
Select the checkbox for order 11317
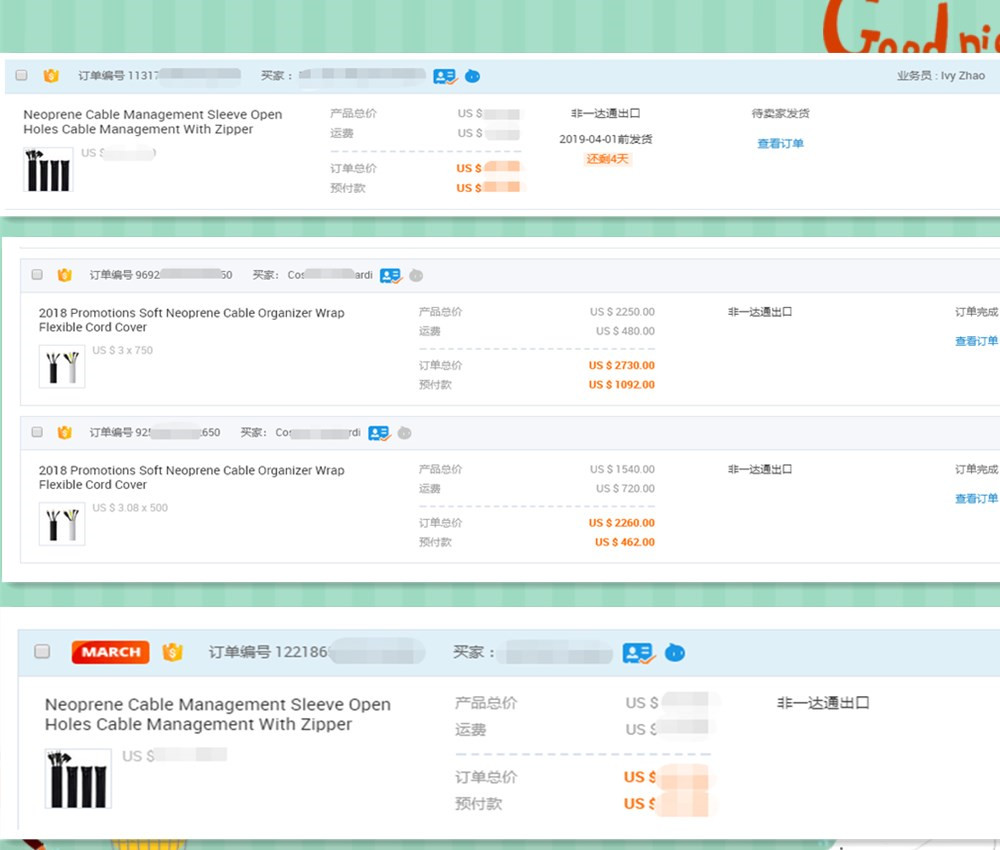pos(21,76)
